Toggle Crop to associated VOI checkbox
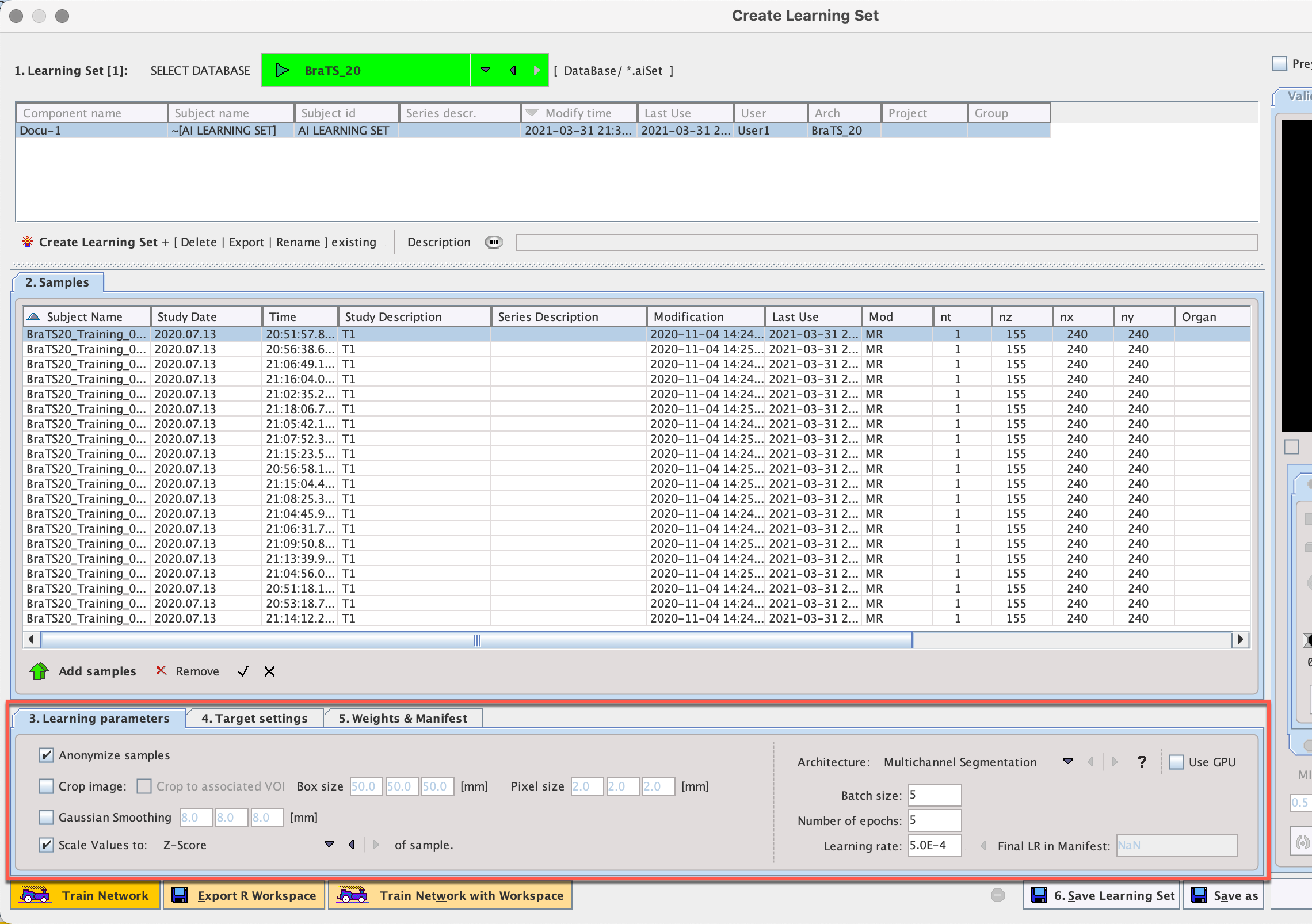 click(x=144, y=786)
